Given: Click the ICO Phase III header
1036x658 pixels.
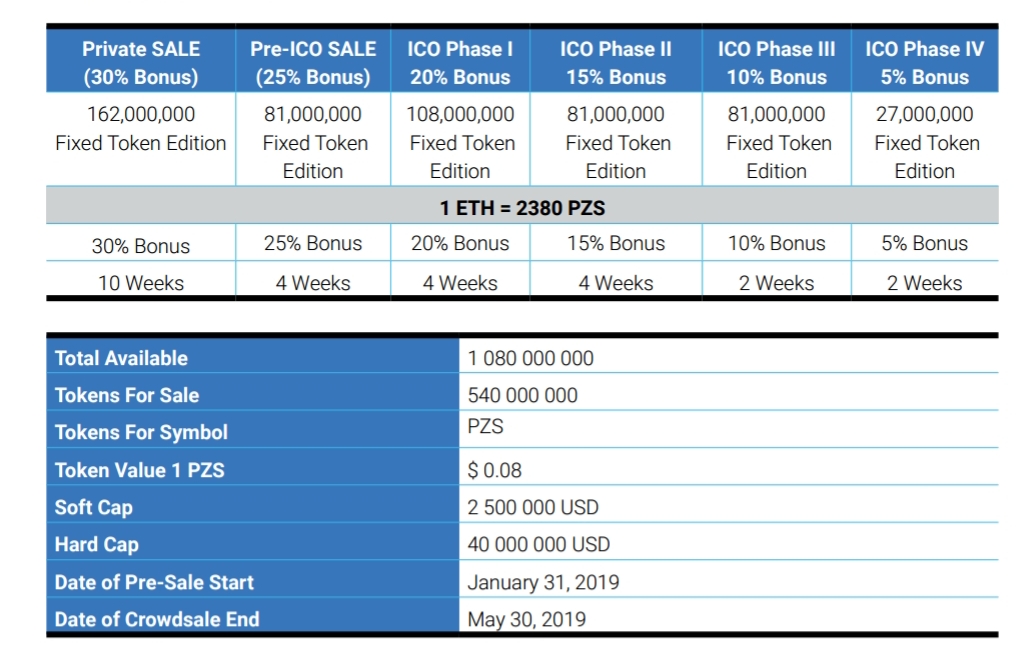Looking at the screenshot, I should pos(777,62).
